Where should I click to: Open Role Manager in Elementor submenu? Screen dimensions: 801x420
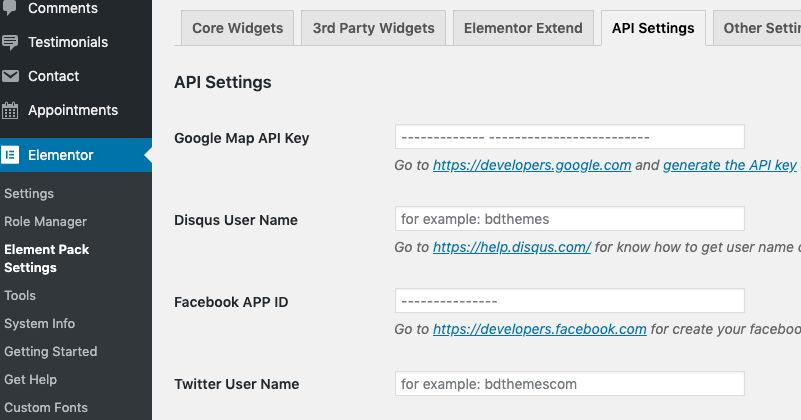46,222
